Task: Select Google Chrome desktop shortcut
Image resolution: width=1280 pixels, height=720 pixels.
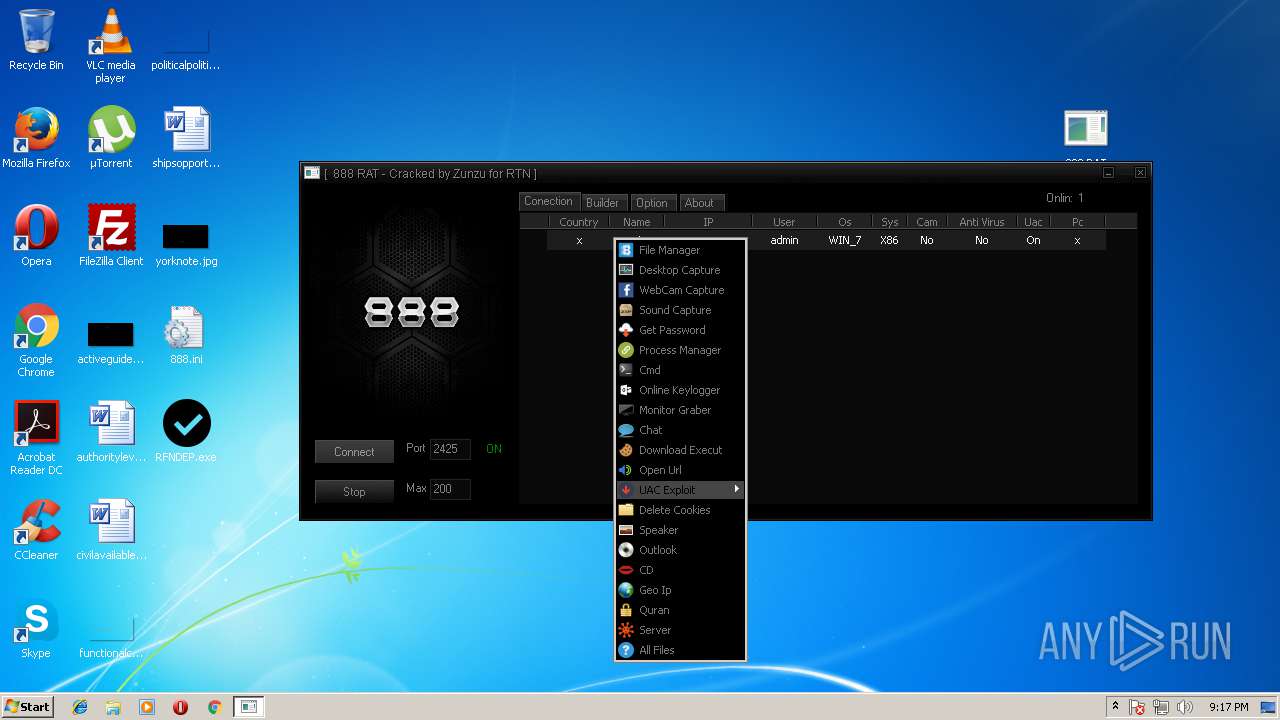Action: [36, 341]
